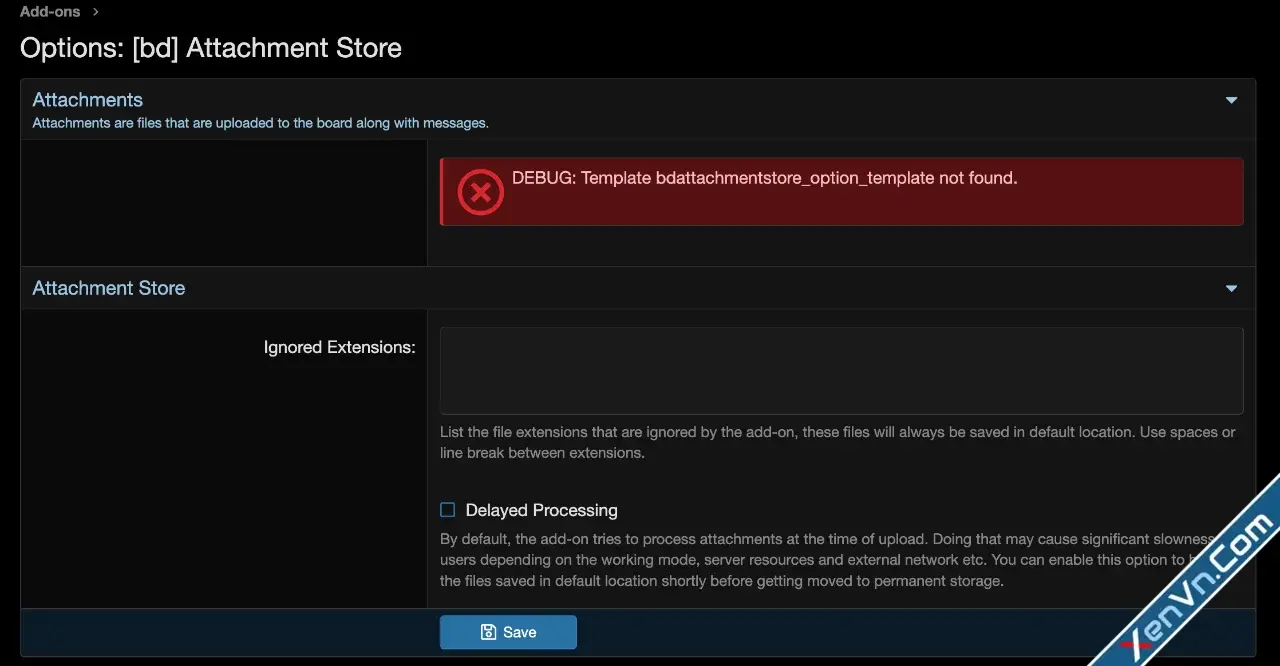
Task: Tick the Delayed Processing checkbox
Action: [x=448, y=510]
